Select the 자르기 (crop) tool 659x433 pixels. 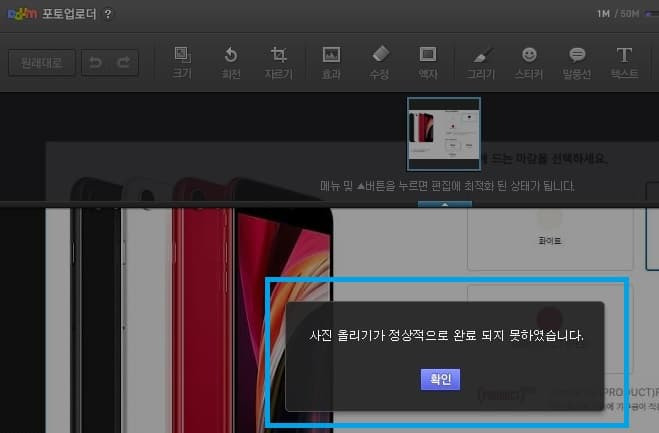click(x=279, y=63)
